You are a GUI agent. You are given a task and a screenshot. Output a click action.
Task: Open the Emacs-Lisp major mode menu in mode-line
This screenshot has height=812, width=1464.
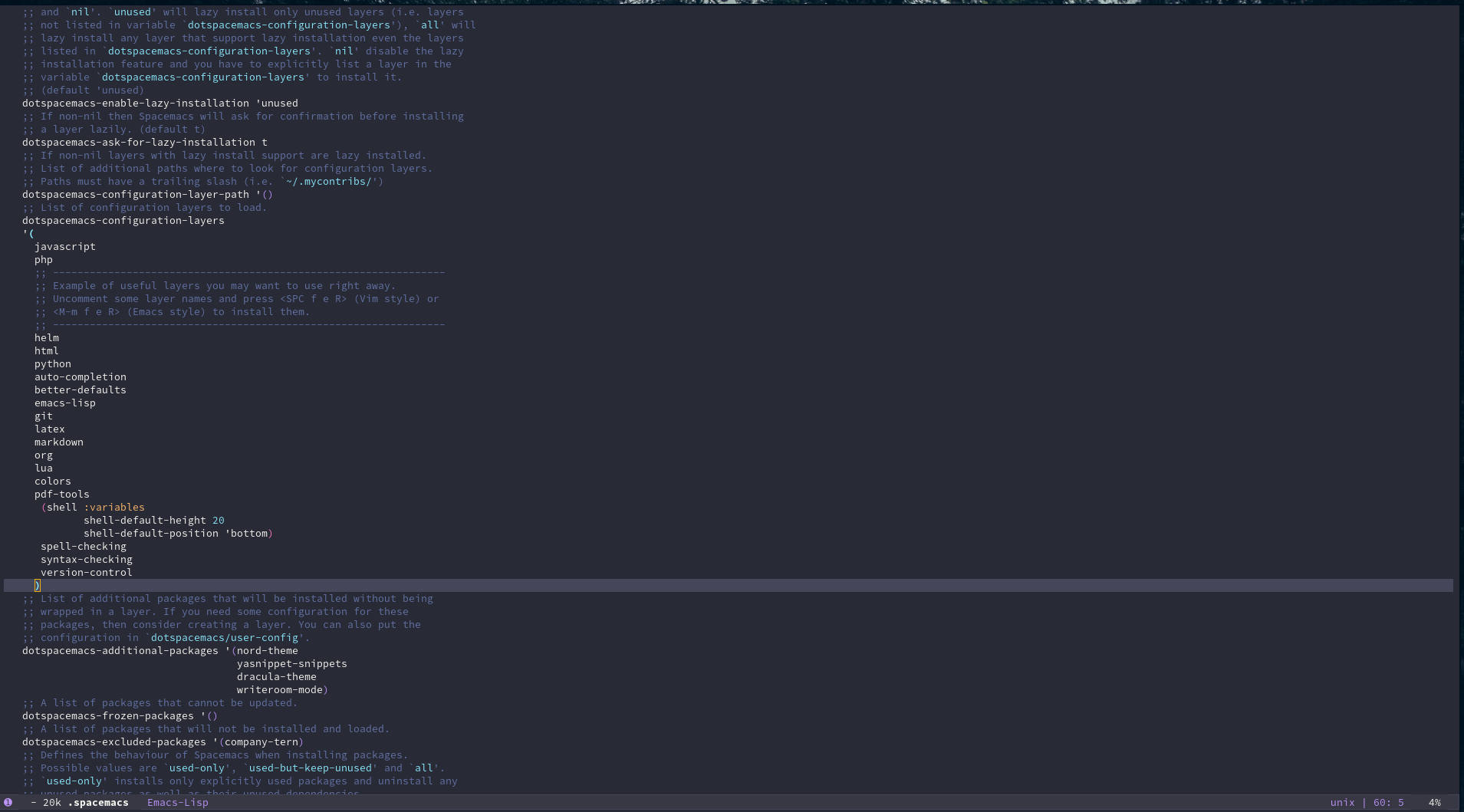(x=178, y=802)
